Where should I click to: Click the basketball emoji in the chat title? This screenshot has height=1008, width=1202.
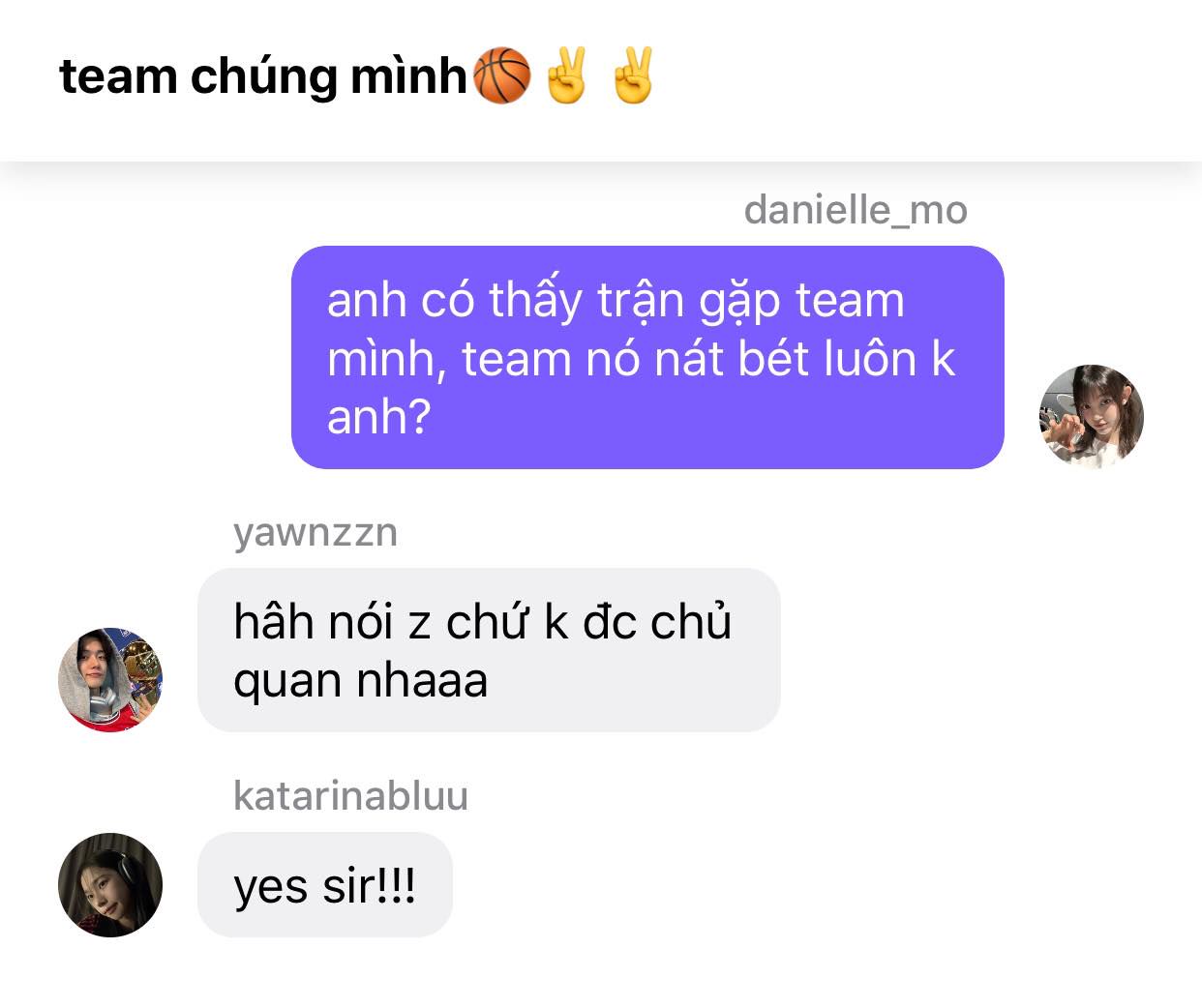[x=501, y=75]
